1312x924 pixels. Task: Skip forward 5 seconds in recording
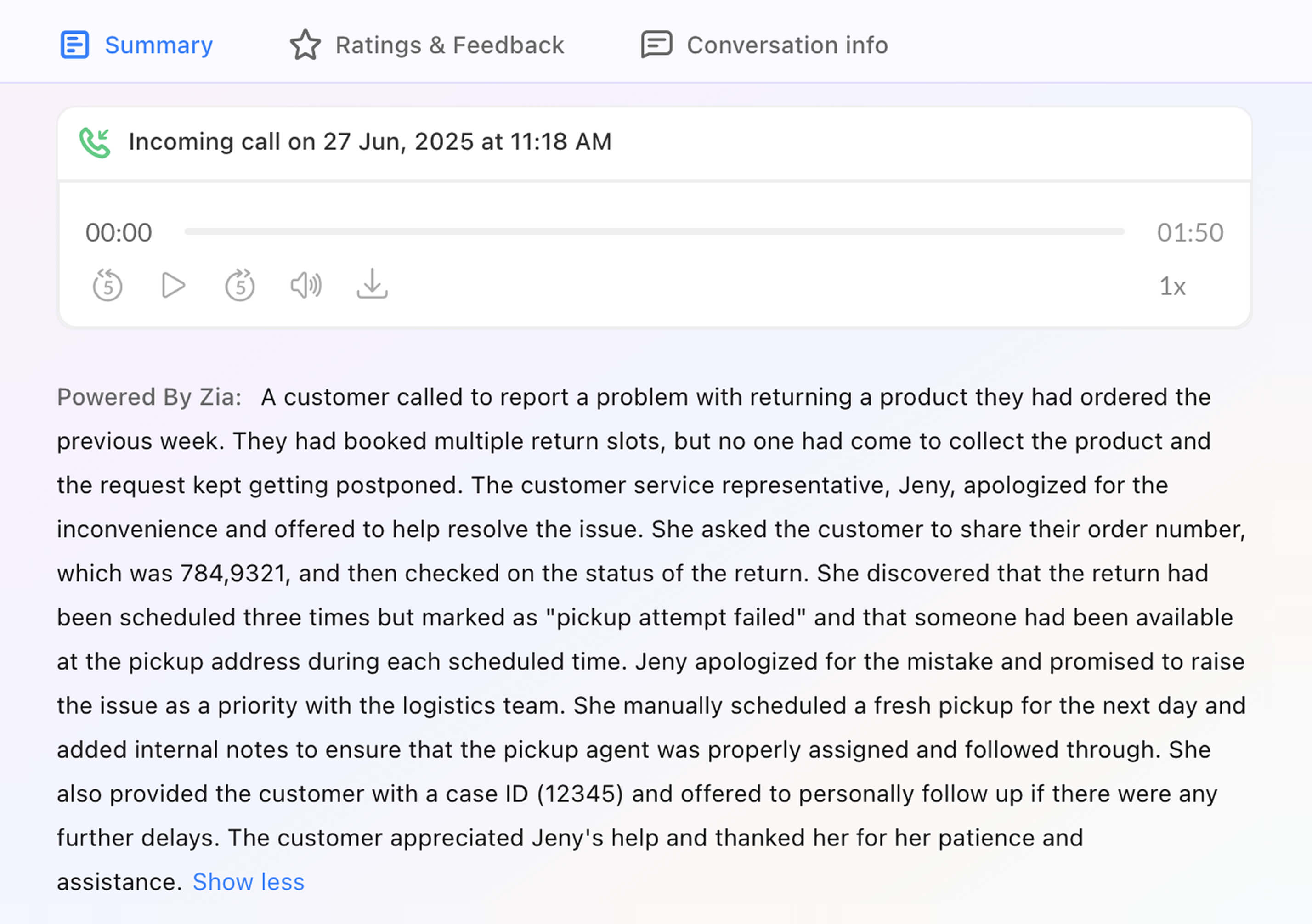pyautogui.click(x=239, y=285)
